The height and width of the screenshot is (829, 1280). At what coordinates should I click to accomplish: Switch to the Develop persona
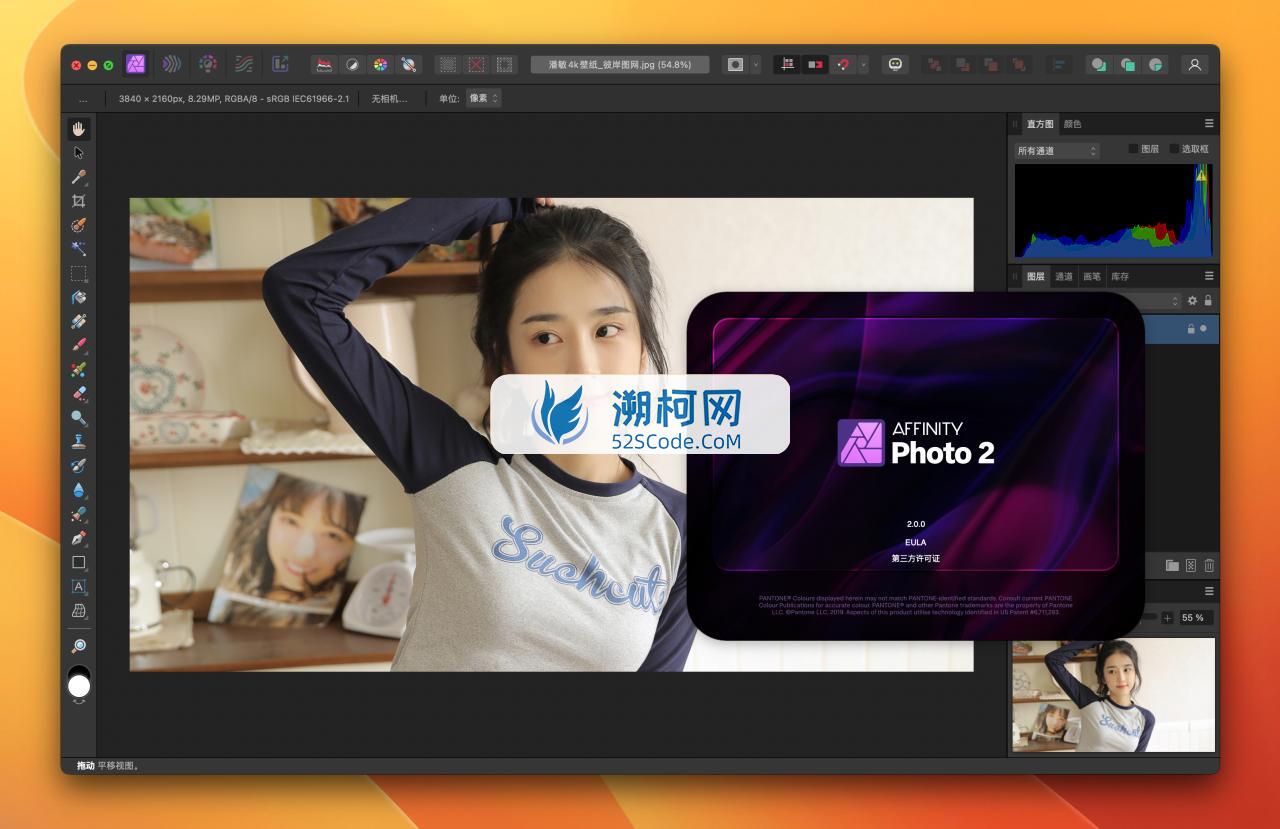point(208,64)
